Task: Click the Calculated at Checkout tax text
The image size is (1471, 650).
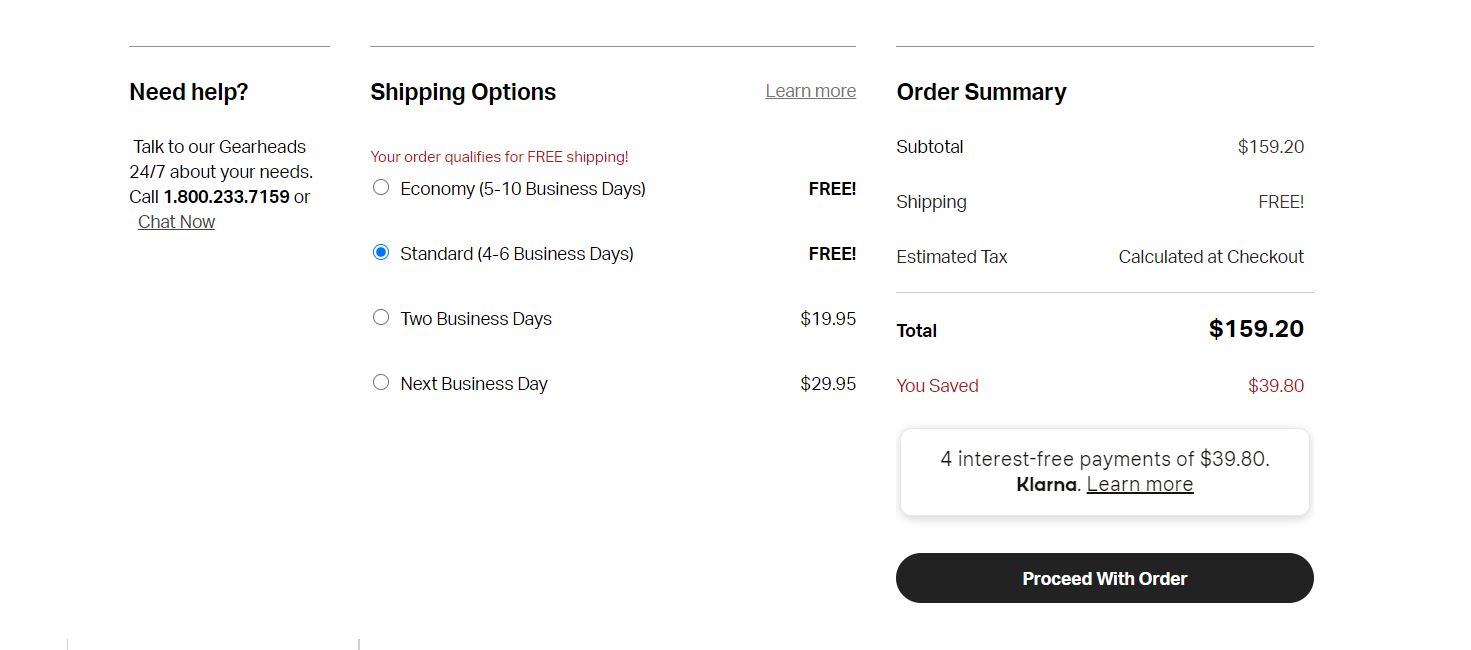Action: click(x=1211, y=257)
